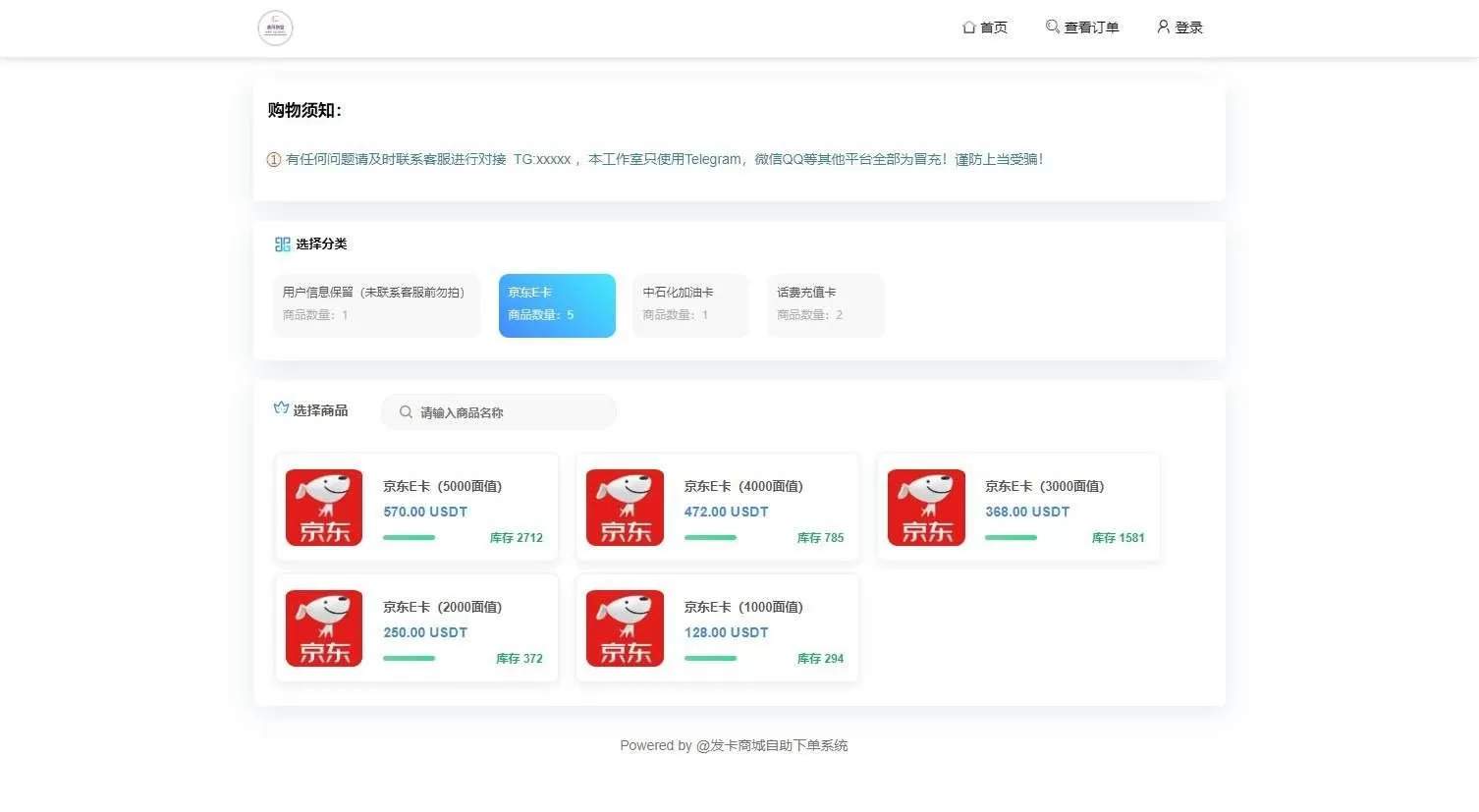Select the 京东E卡 category tab
This screenshot has width=1479, height=812.
coord(557,305)
